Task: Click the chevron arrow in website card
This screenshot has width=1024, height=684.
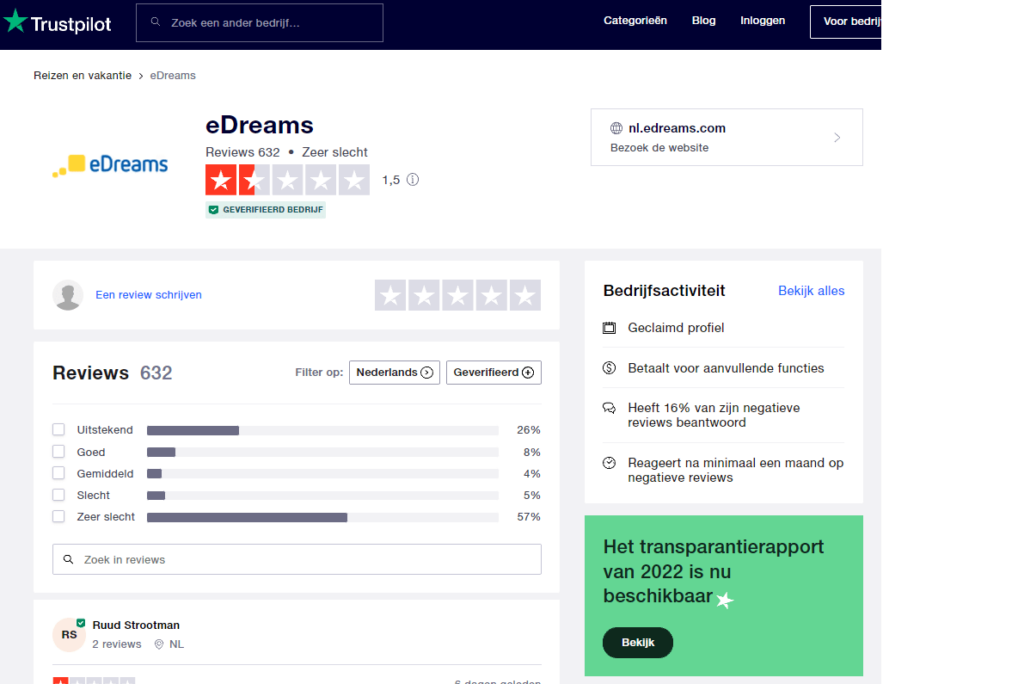Action: [837, 137]
